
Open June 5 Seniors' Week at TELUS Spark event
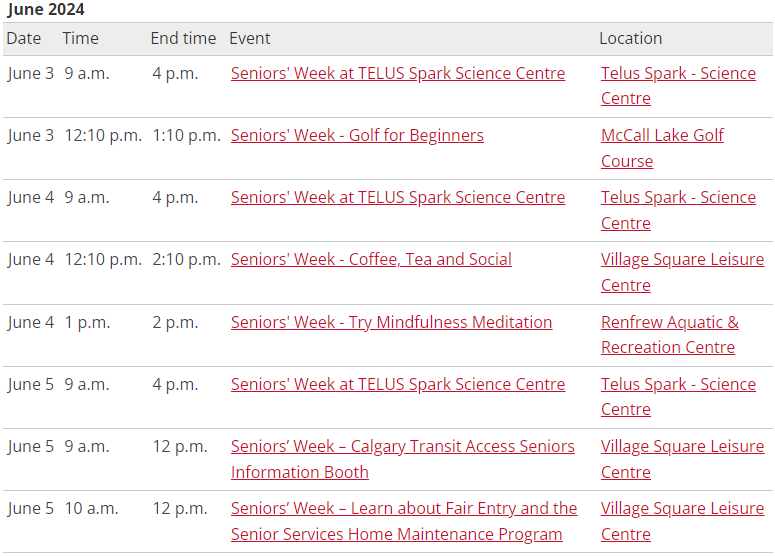click(397, 385)
